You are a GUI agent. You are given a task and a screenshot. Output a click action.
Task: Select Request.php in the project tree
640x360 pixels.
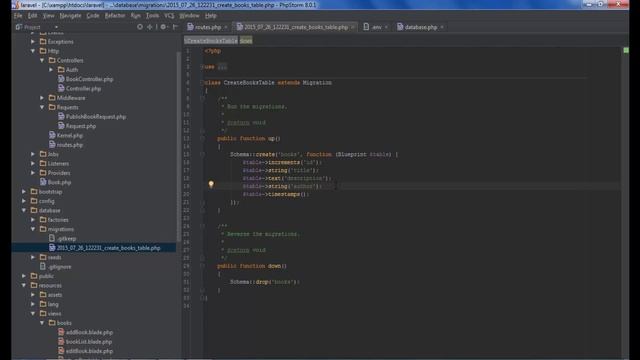coord(81,126)
